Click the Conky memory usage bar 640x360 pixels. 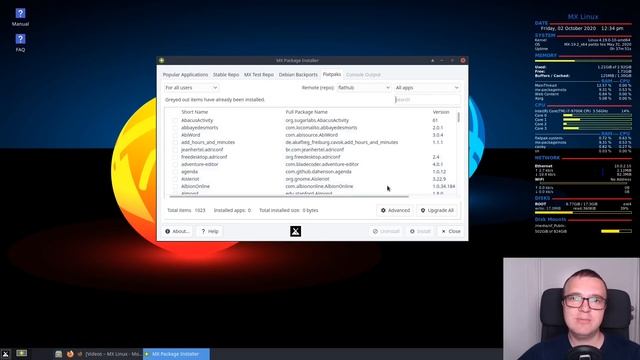[583, 61]
